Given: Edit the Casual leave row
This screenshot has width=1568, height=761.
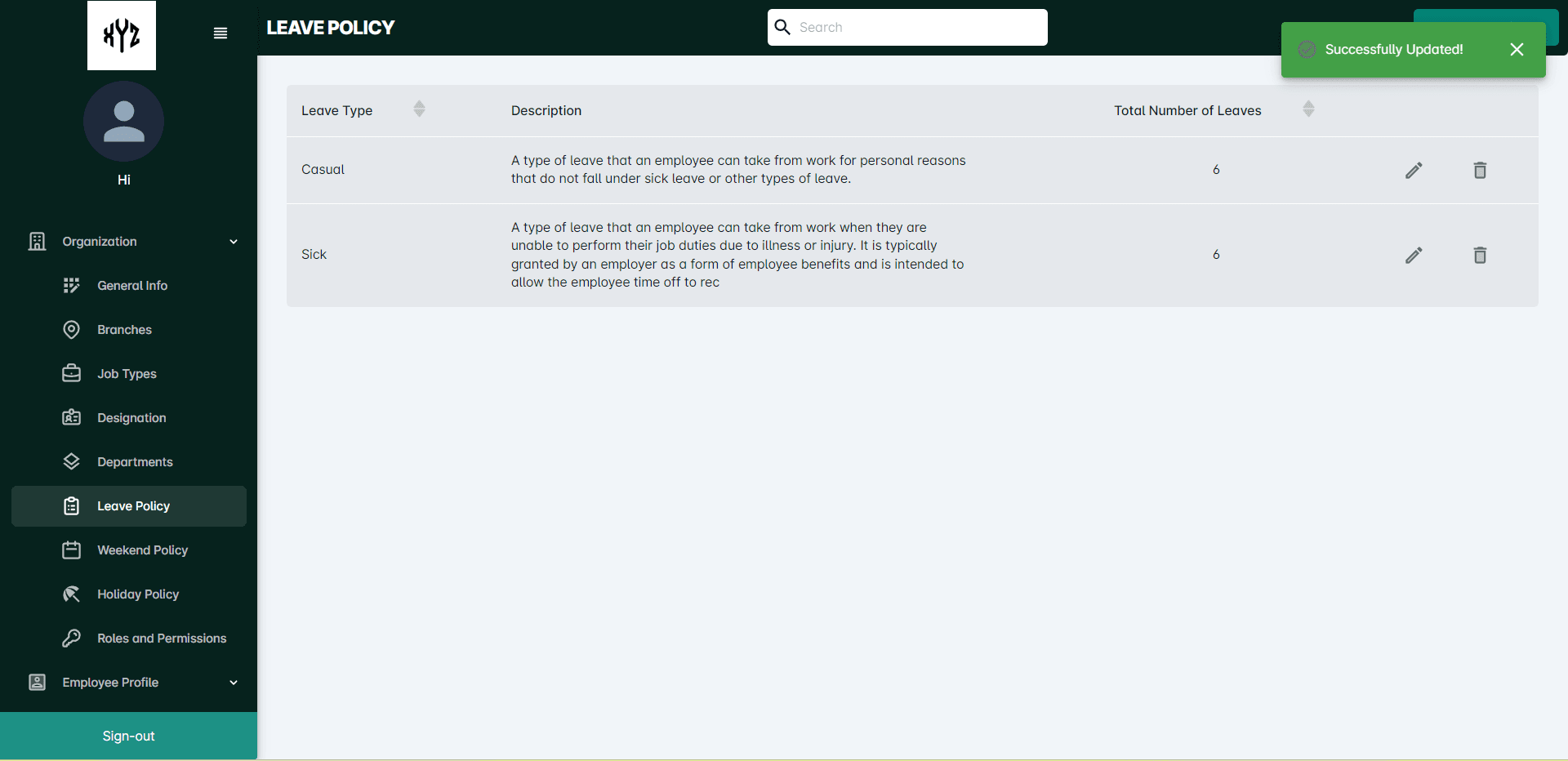Looking at the screenshot, I should pyautogui.click(x=1414, y=170).
